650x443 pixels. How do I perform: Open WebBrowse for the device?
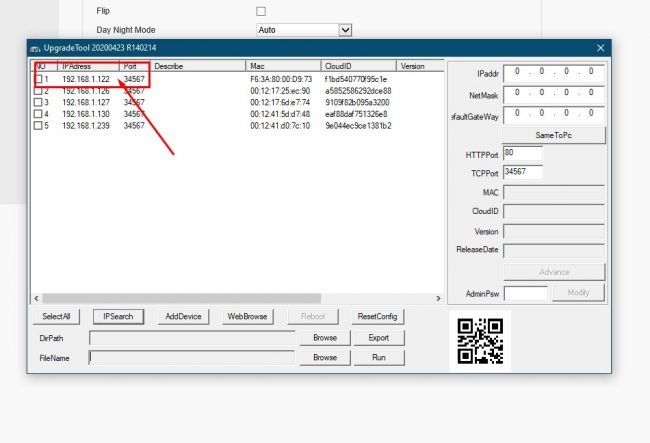(x=247, y=316)
